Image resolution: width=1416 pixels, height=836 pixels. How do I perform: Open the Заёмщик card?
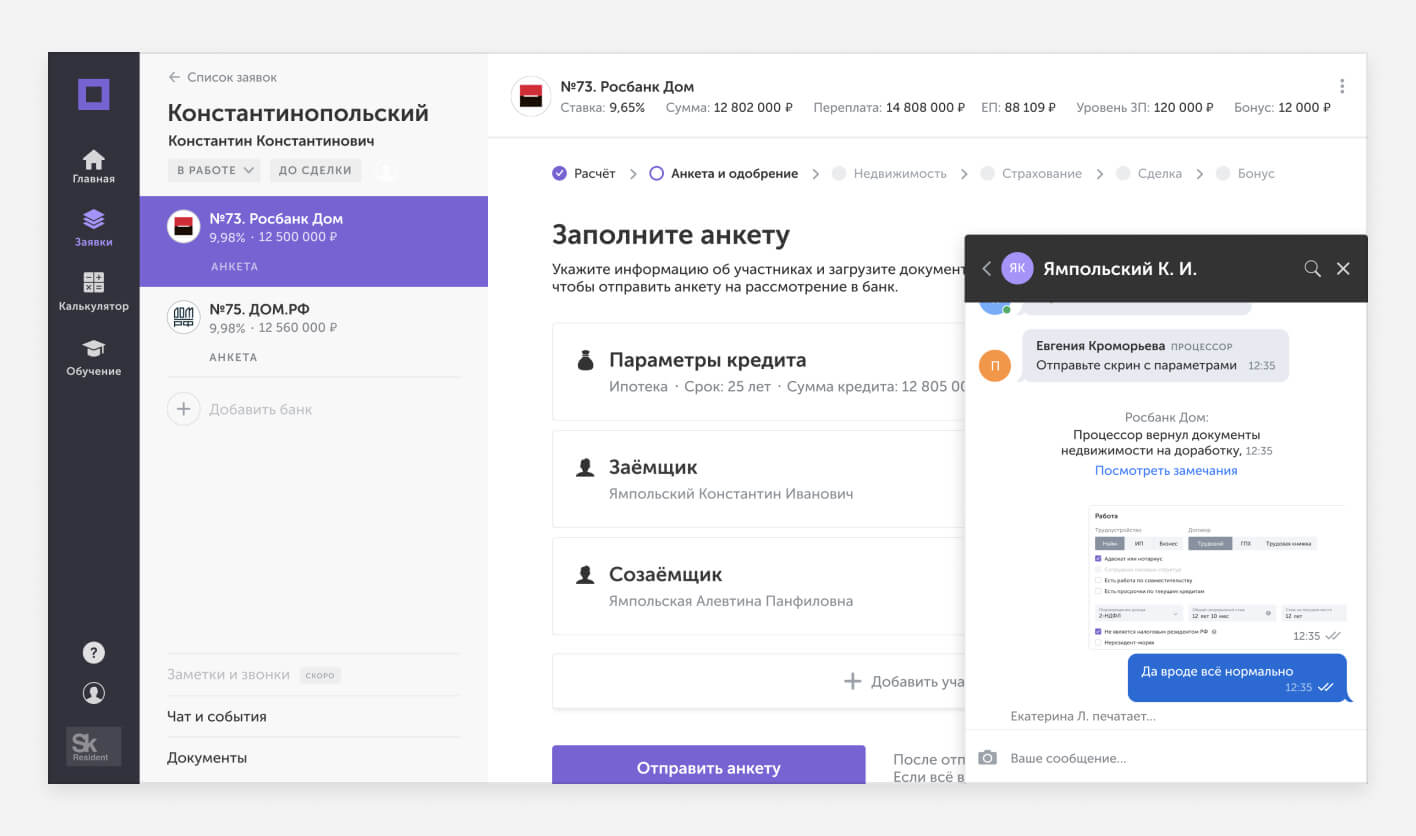point(758,479)
